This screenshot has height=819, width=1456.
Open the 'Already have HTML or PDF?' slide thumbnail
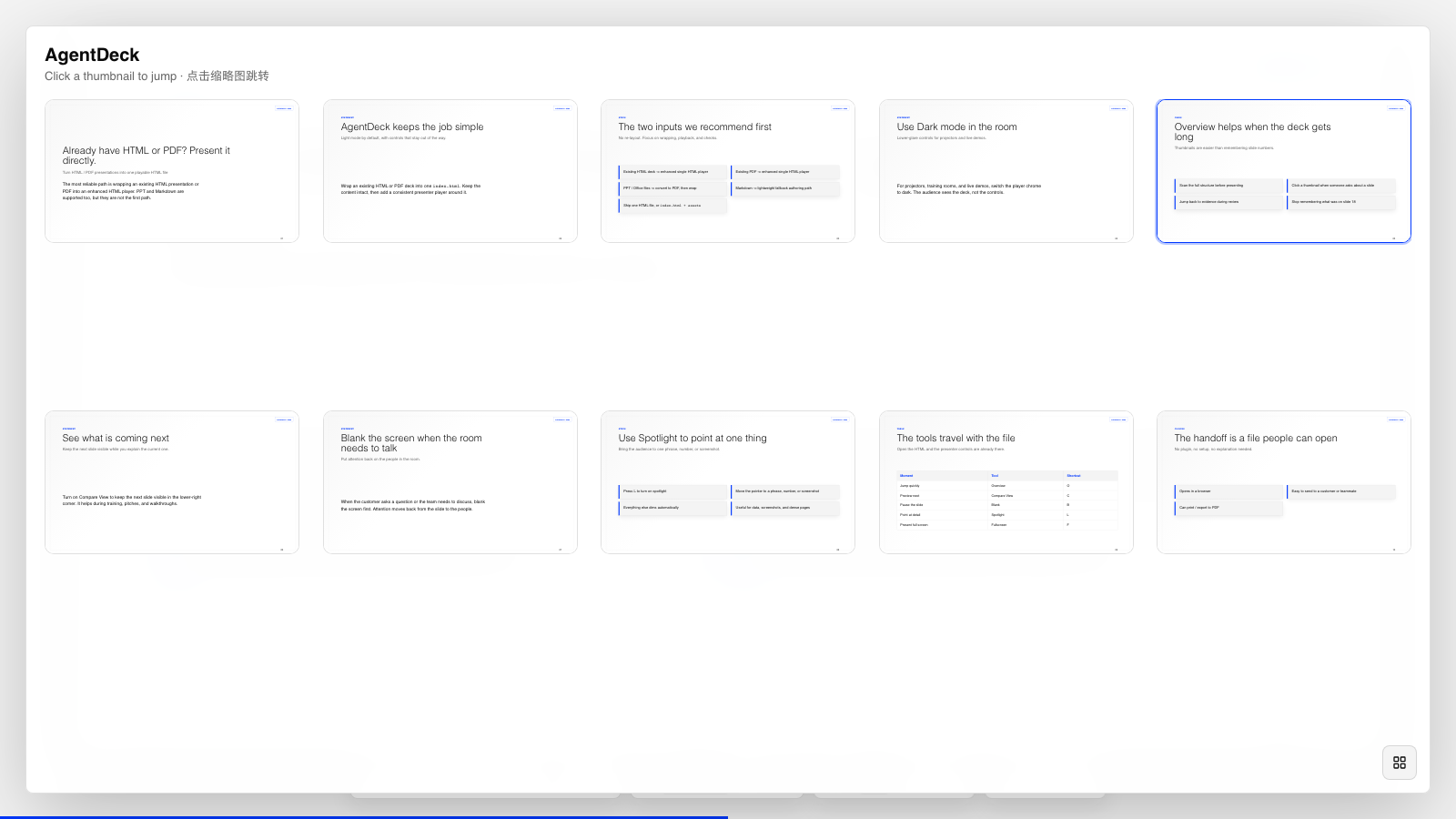[x=172, y=171]
